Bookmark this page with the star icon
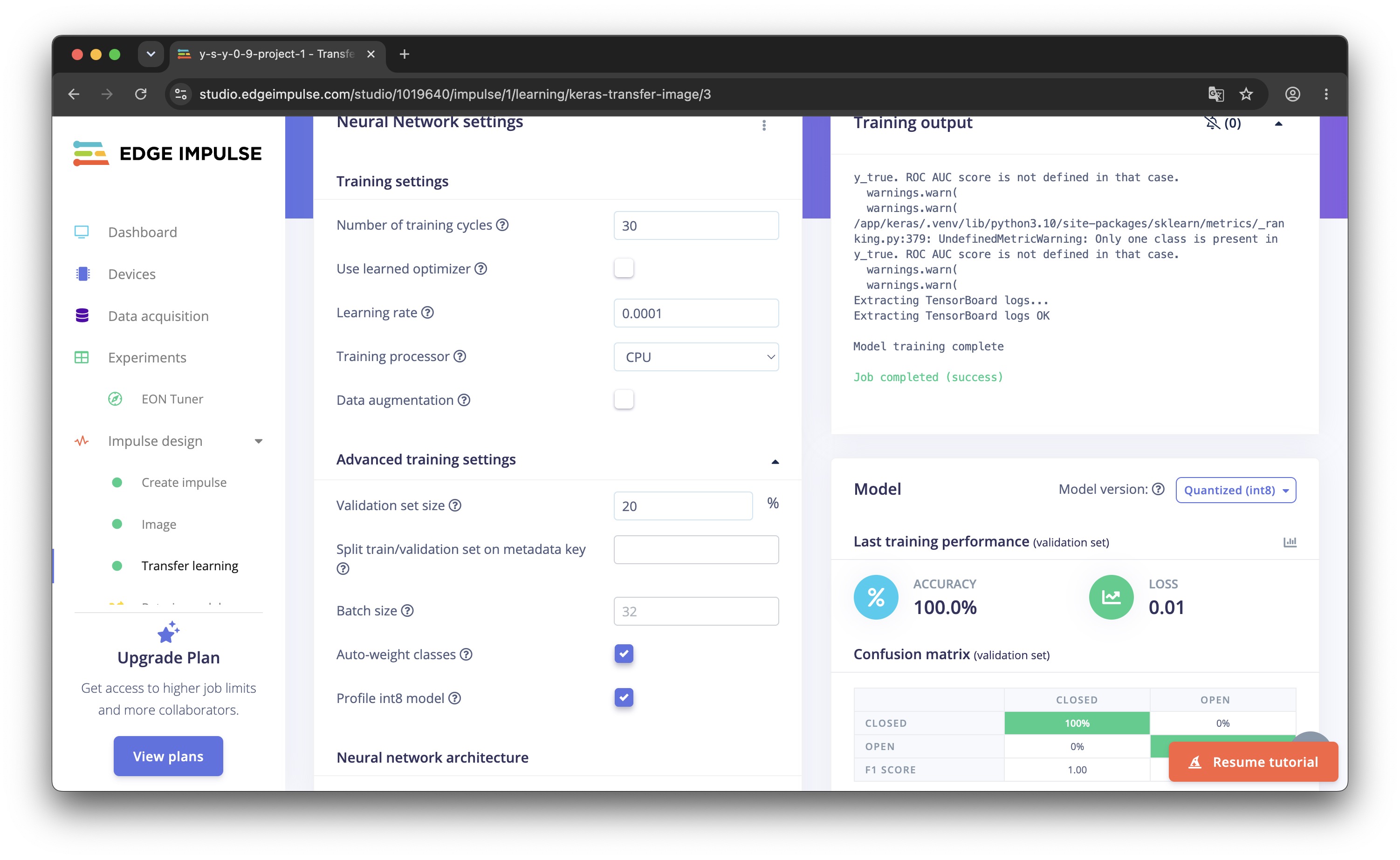The width and height of the screenshot is (1400, 860). click(1246, 94)
